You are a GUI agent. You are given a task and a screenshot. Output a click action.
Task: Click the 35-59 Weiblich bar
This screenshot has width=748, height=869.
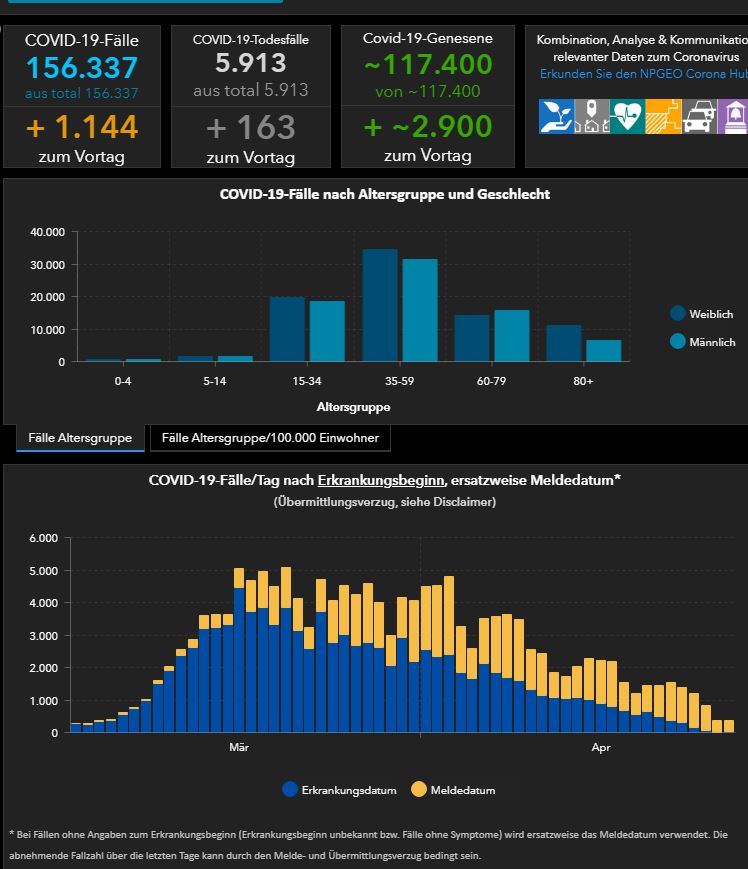coord(380,305)
